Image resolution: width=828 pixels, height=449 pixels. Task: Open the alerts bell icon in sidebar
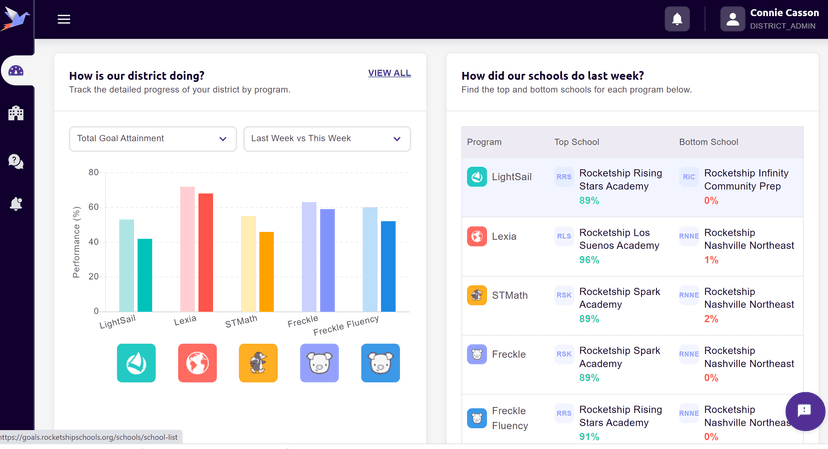click(x=16, y=204)
